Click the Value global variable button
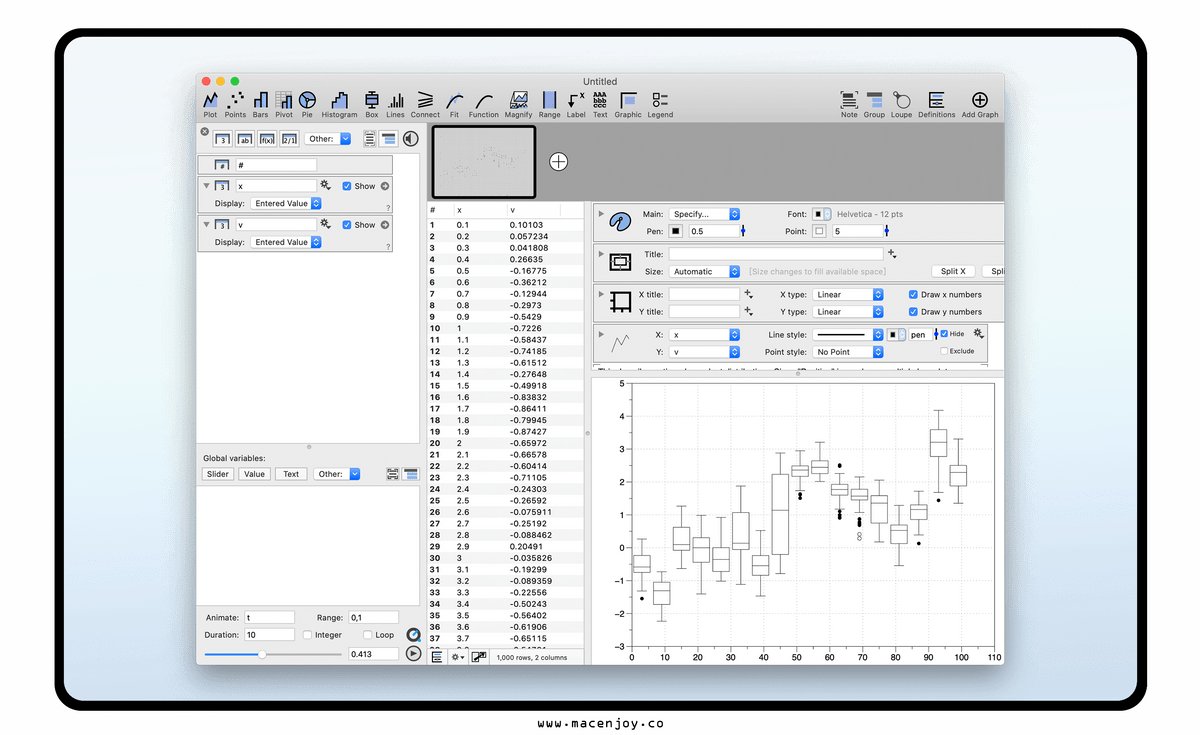This screenshot has width=1200, height=735. point(254,474)
